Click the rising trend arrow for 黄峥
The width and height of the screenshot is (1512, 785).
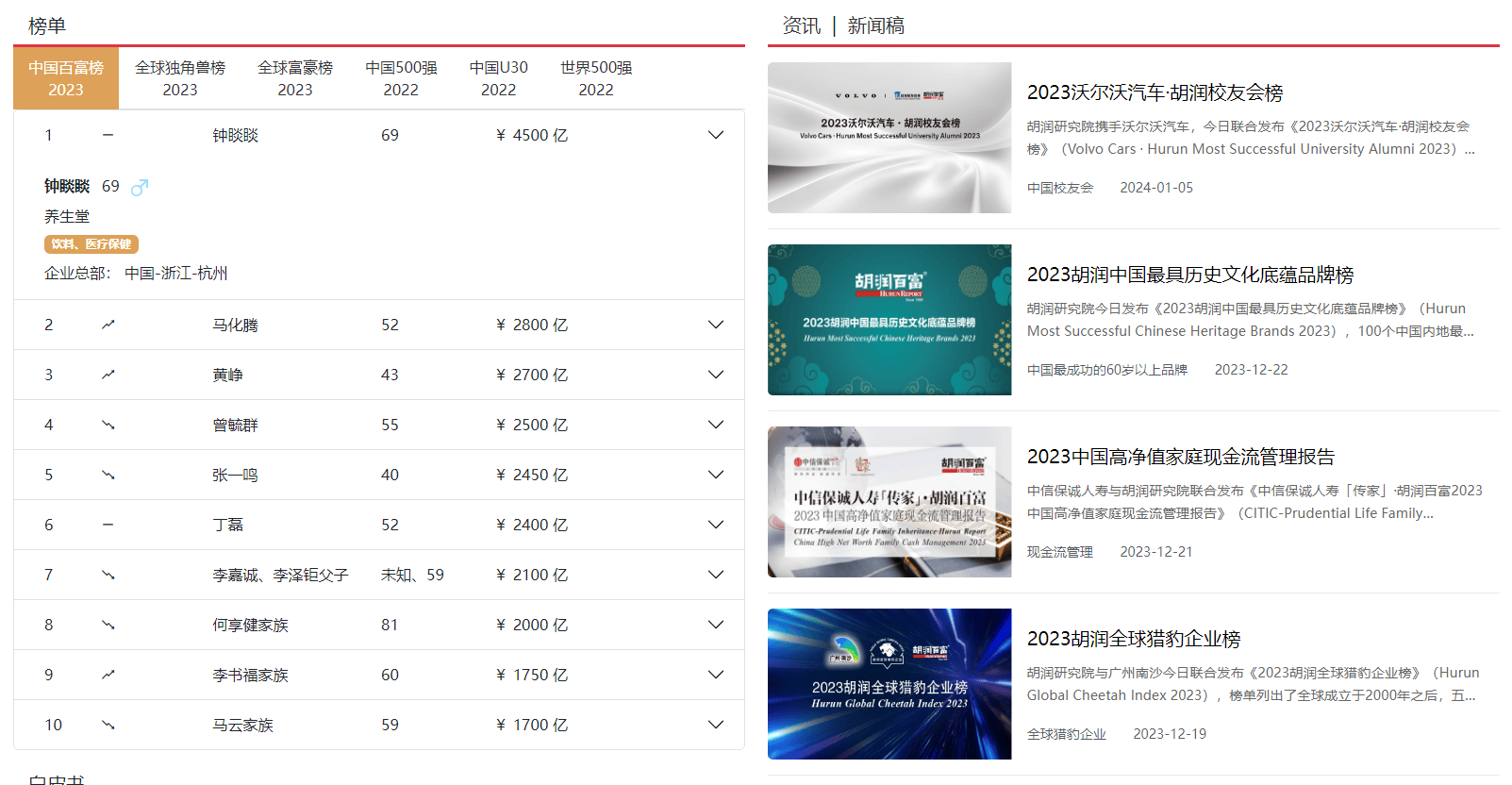[x=108, y=375]
